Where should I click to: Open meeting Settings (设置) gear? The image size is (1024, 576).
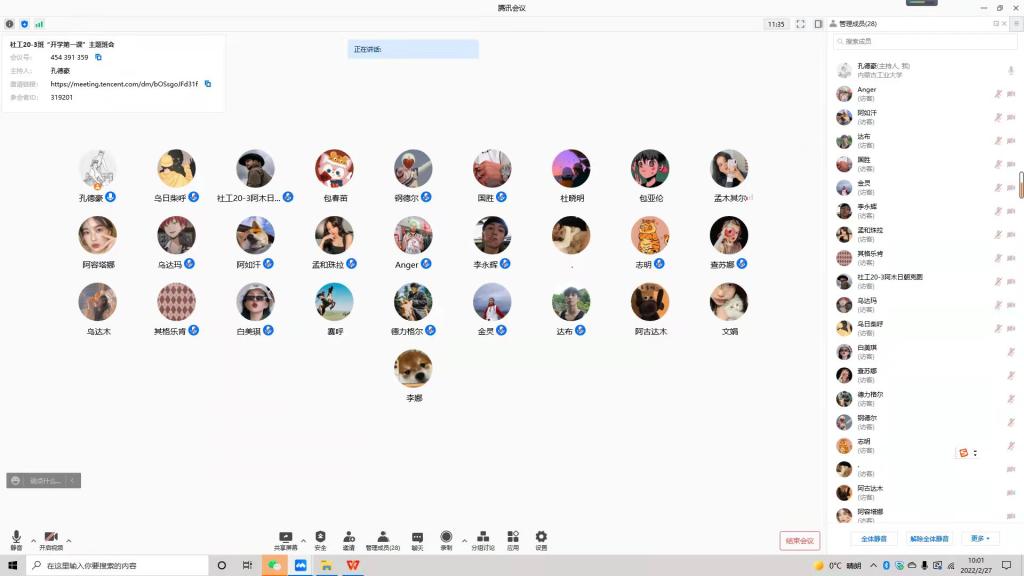[x=541, y=538]
